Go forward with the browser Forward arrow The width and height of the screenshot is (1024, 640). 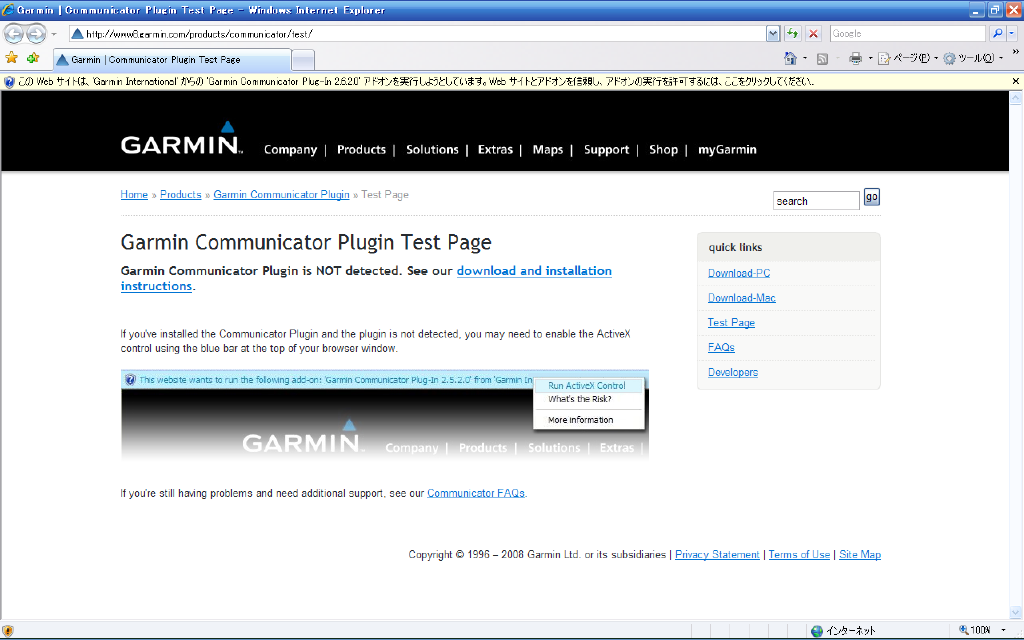pos(36,33)
